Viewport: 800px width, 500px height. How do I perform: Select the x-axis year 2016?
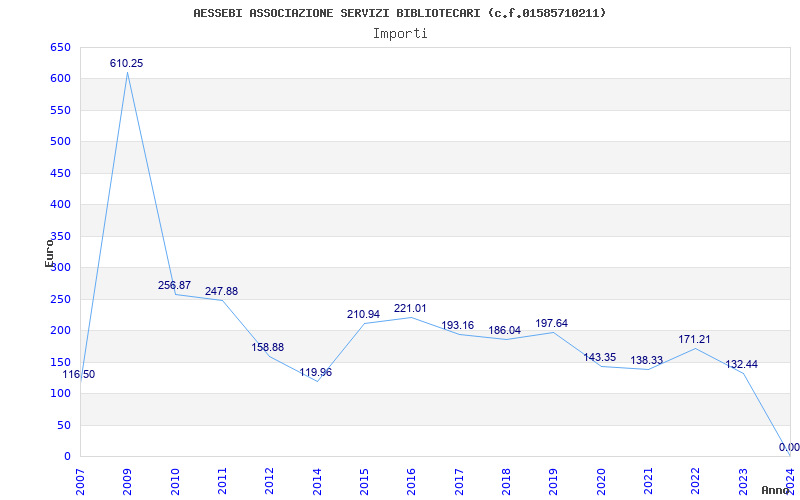click(411, 482)
